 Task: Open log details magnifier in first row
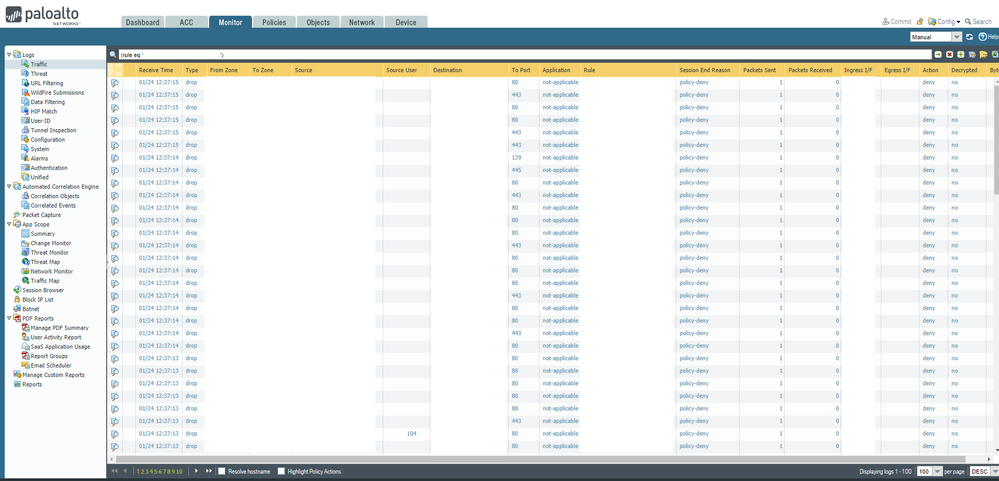115,83
